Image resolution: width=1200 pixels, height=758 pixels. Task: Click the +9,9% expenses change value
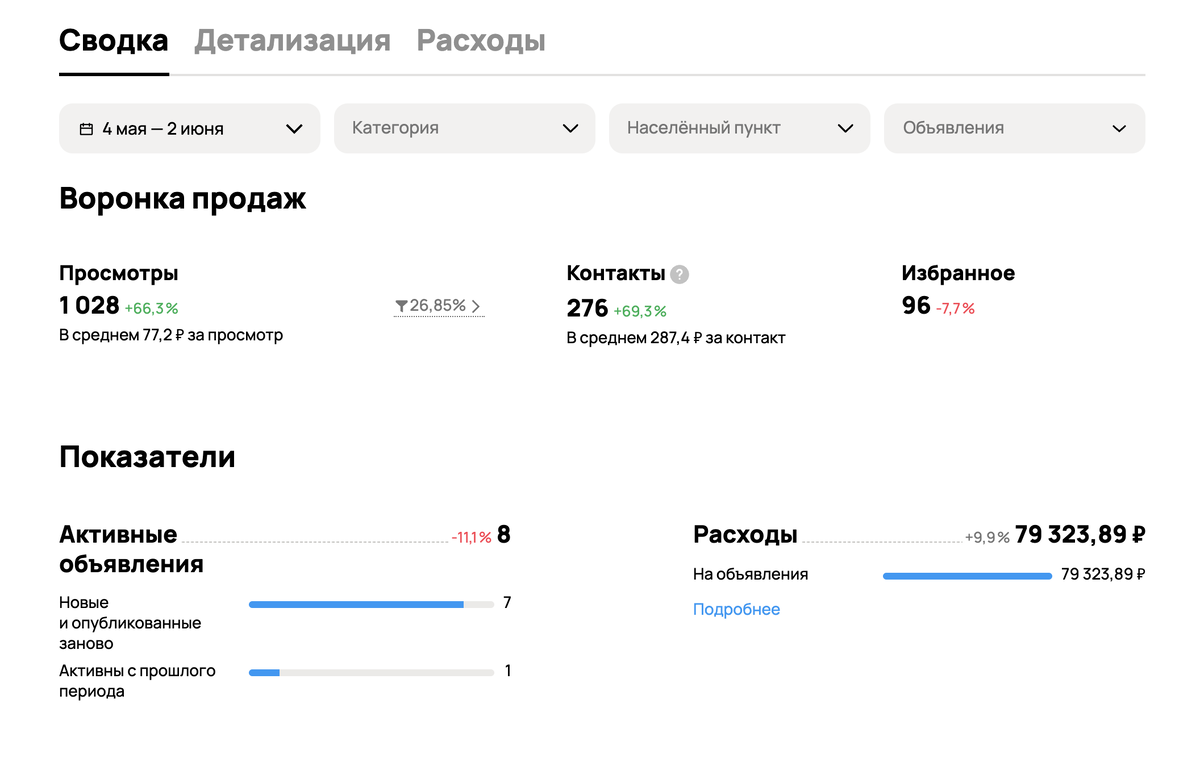point(987,537)
